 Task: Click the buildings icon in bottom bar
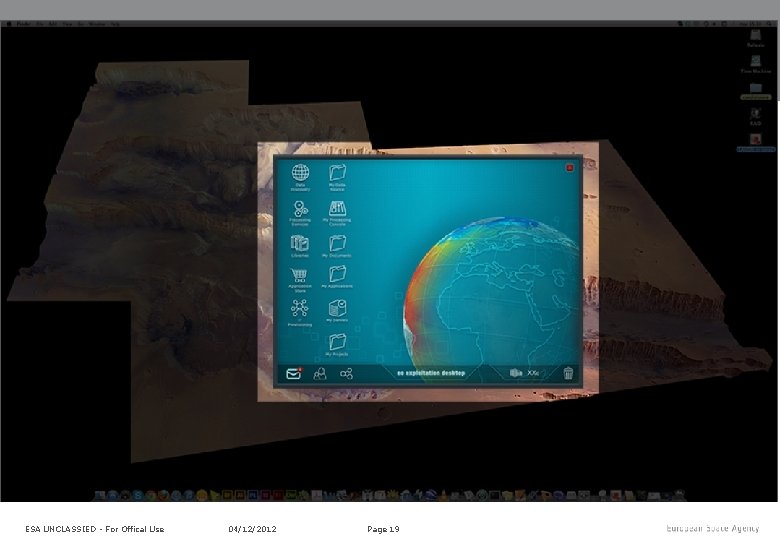pyautogui.click(x=515, y=372)
